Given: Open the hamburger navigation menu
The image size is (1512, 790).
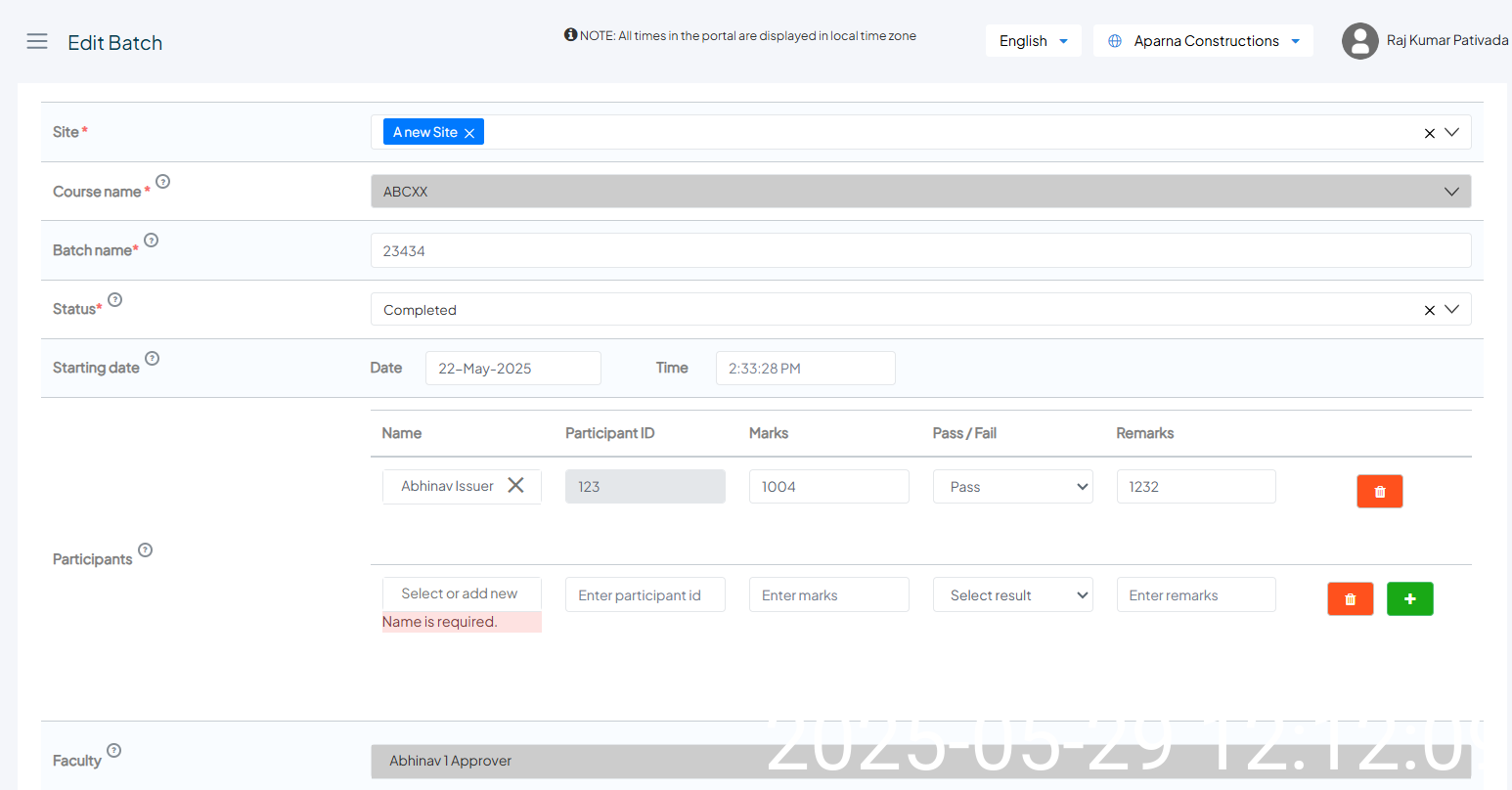Looking at the screenshot, I should coord(37,41).
